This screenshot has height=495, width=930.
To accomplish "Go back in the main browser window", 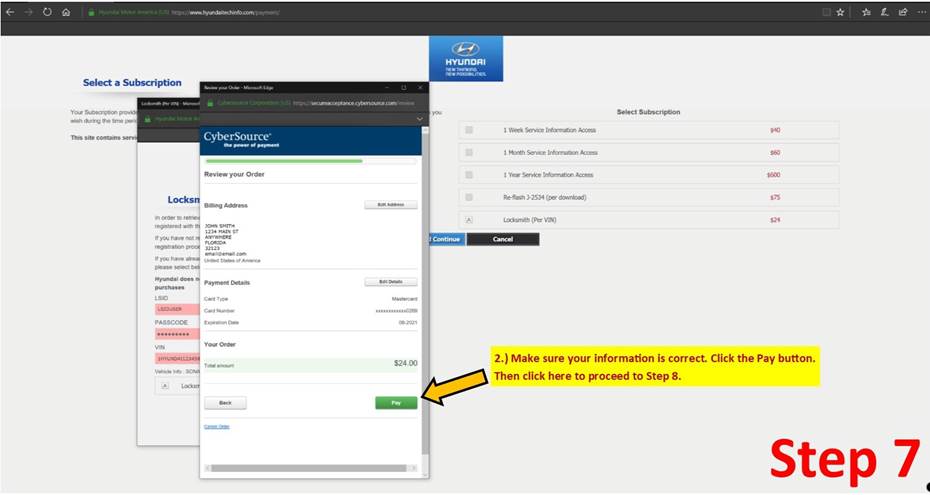I will (x=9, y=12).
